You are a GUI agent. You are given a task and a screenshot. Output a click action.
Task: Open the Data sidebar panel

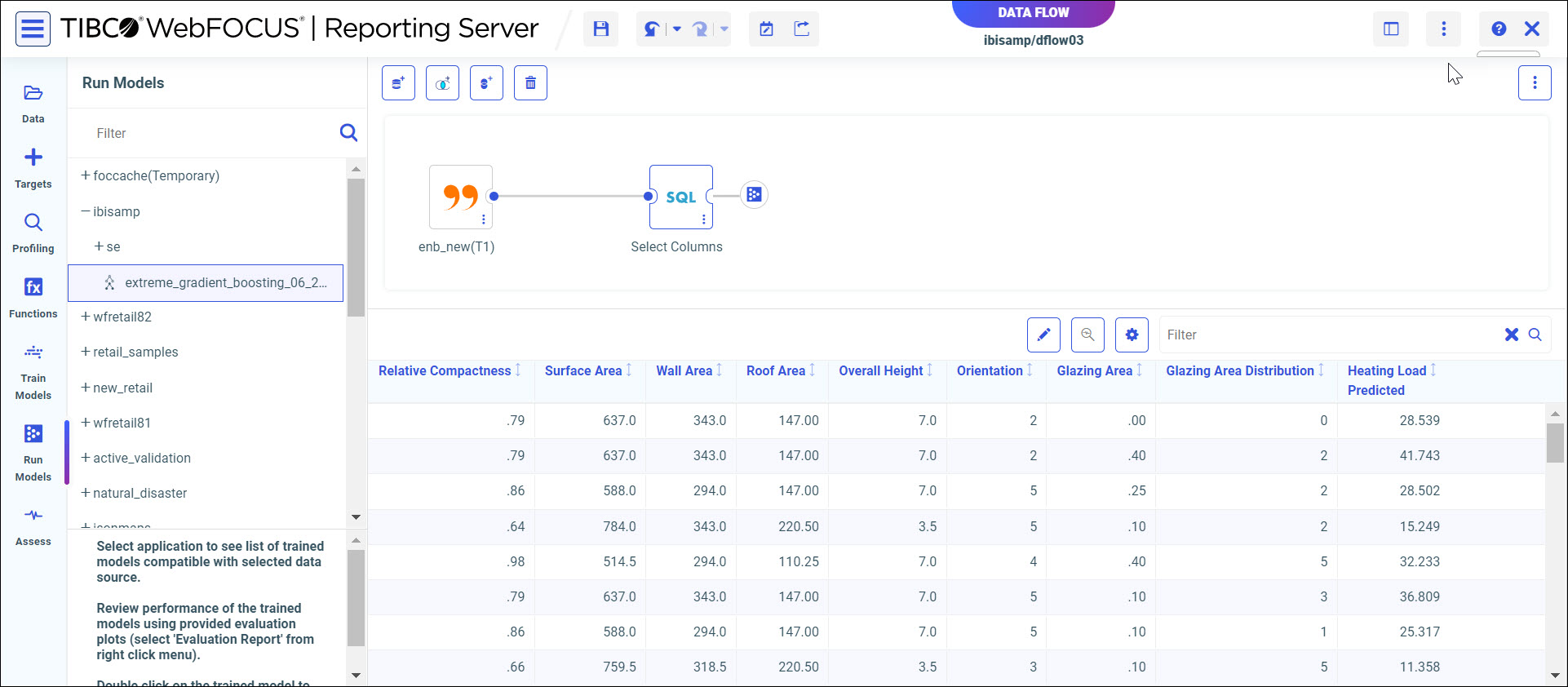click(x=33, y=103)
